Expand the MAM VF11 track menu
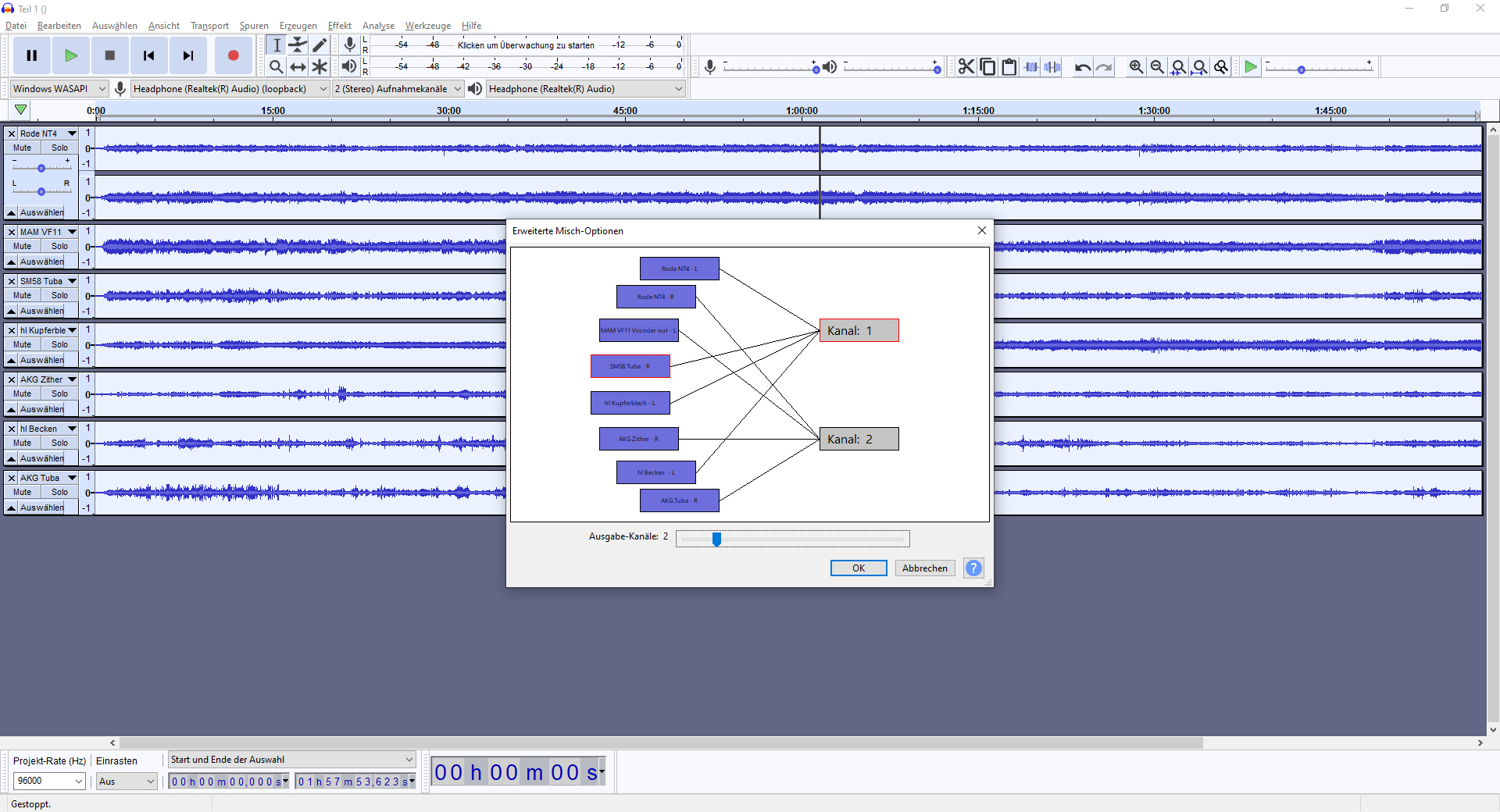 (x=72, y=232)
